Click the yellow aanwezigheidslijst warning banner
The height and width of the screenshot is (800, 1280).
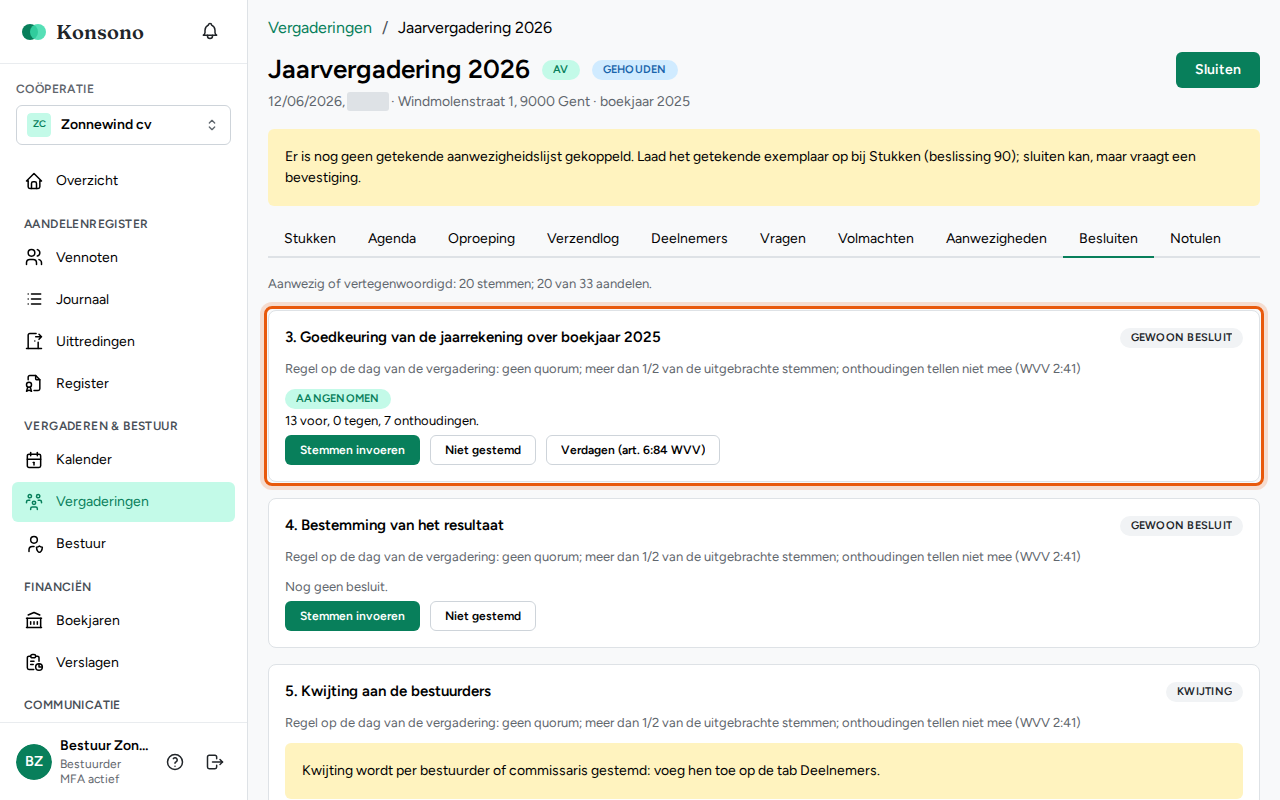tap(764, 168)
